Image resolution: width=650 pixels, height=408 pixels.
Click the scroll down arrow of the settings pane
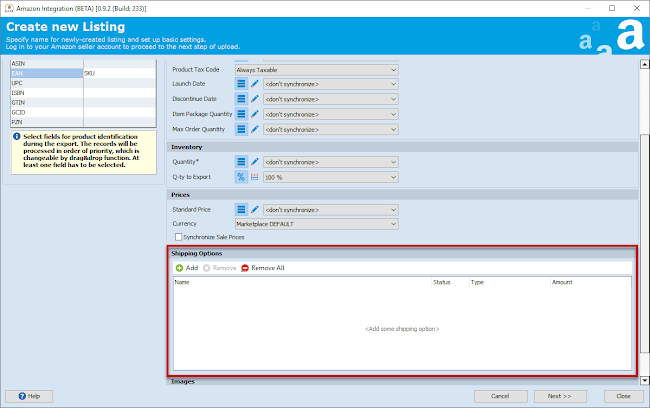point(645,380)
